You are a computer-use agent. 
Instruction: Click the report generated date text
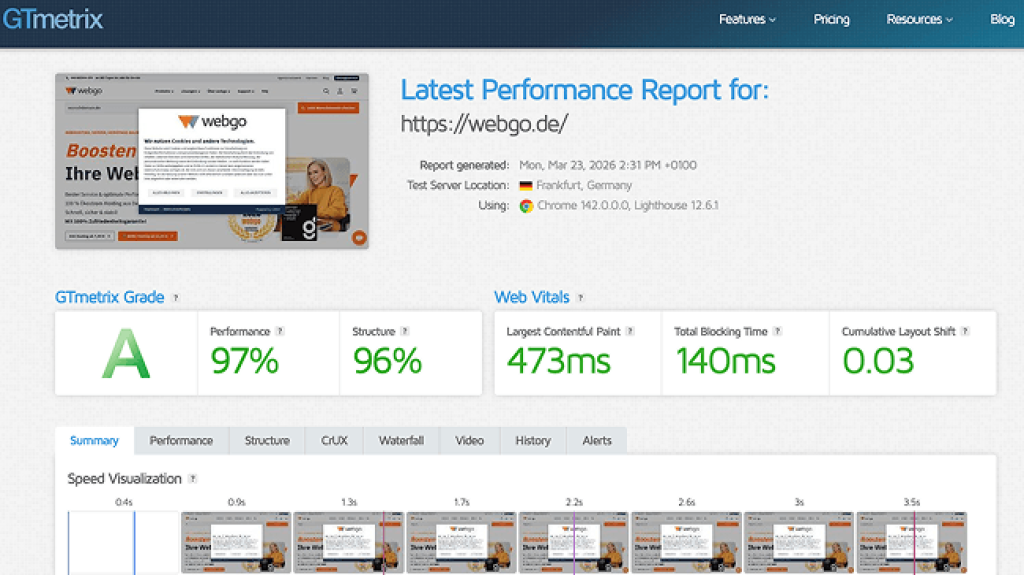pyautogui.click(x=607, y=165)
